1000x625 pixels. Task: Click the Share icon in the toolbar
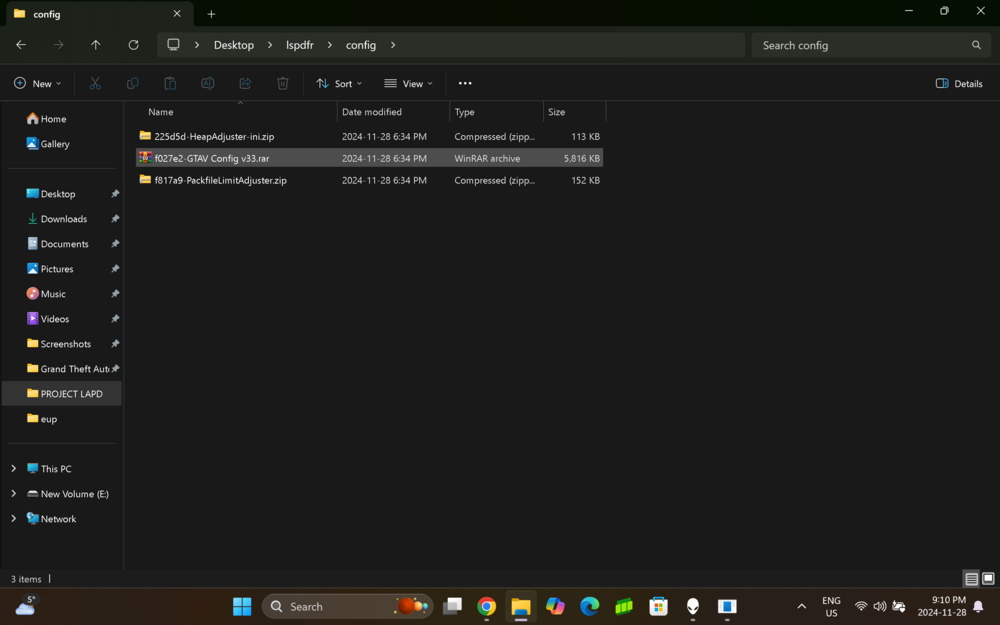245,83
